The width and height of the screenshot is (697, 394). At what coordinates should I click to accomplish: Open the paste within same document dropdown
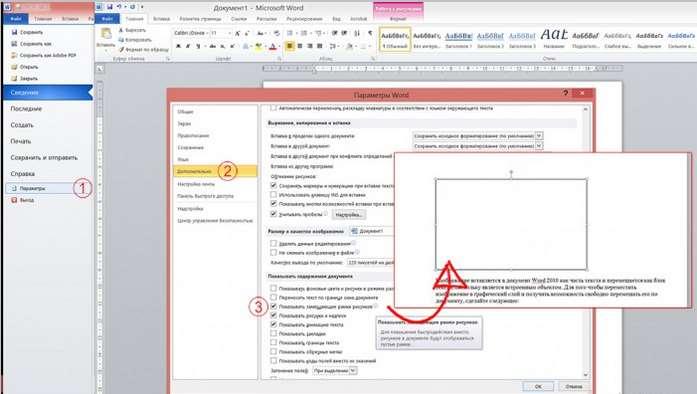tap(478, 136)
